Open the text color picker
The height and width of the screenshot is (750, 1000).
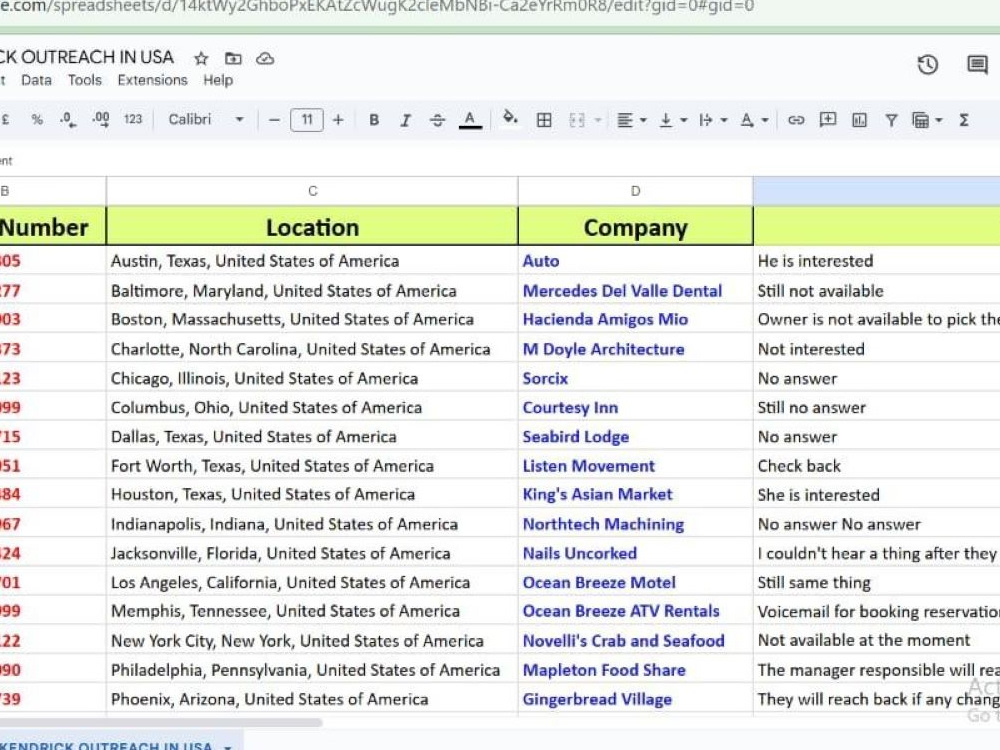pyautogui.click(x=470, y=120)
